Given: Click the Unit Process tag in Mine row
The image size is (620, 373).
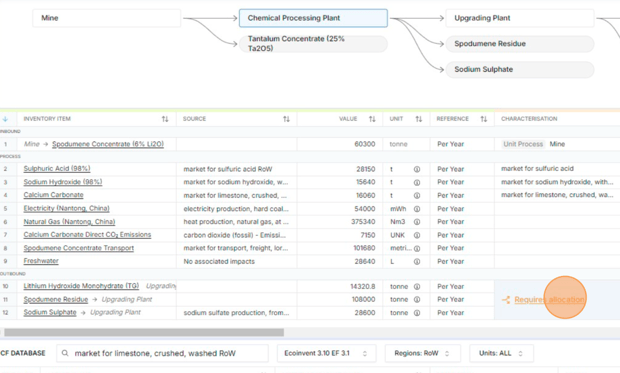Looking at the screenshot, I should (x=523, y=144).
